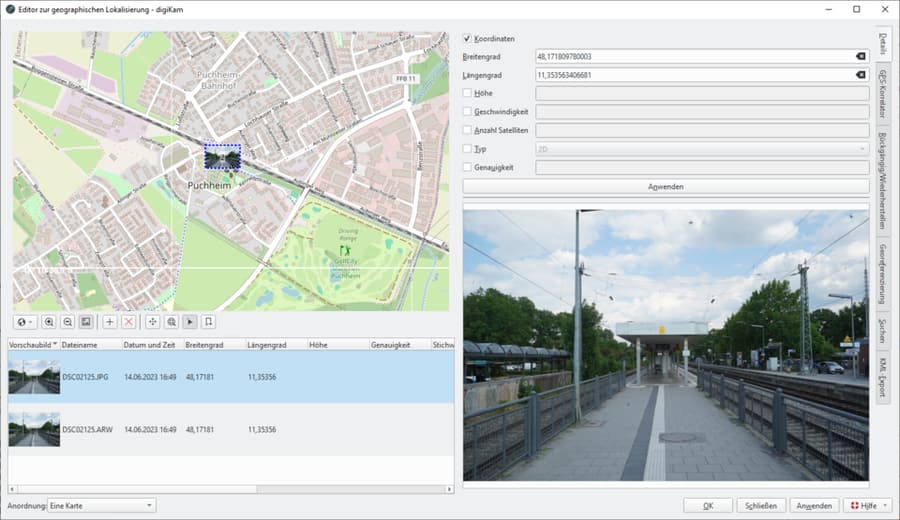The width and height of the screenshot is (900, 520).
Task: Zoom in on the map
Action: tap(49, 322)
